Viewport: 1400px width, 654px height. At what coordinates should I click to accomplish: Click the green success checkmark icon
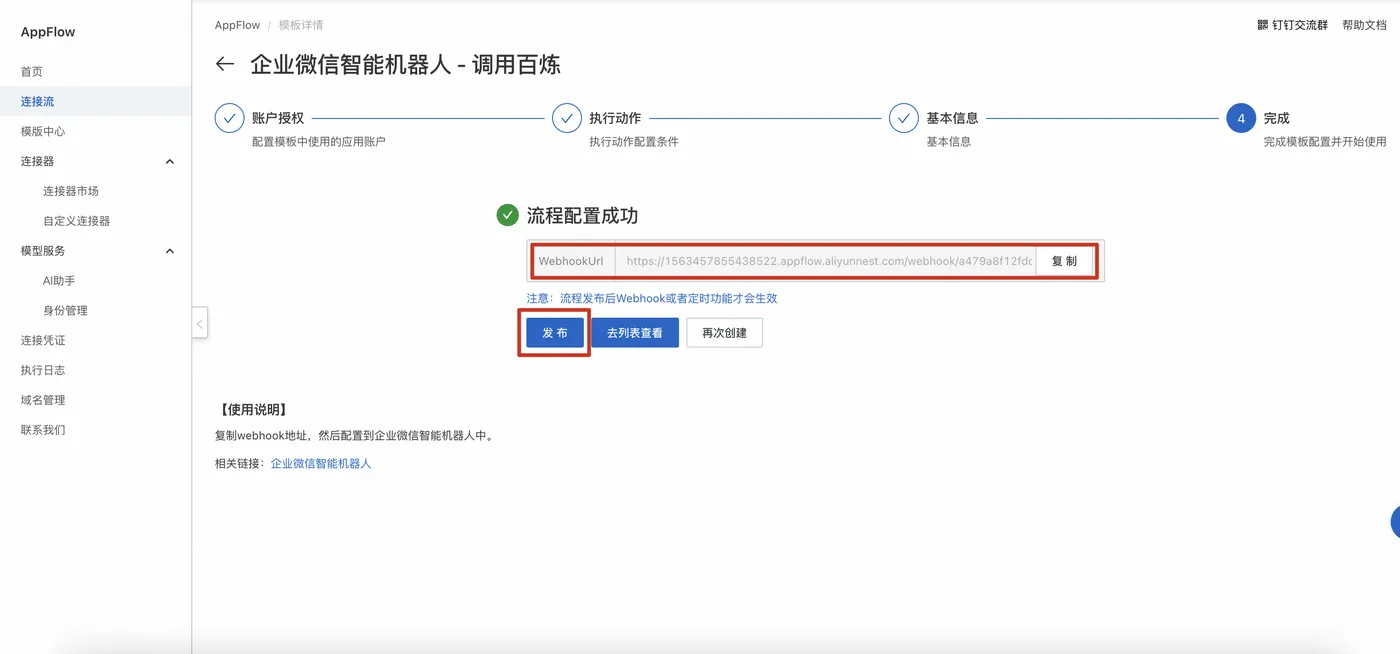tap(508, 215)
